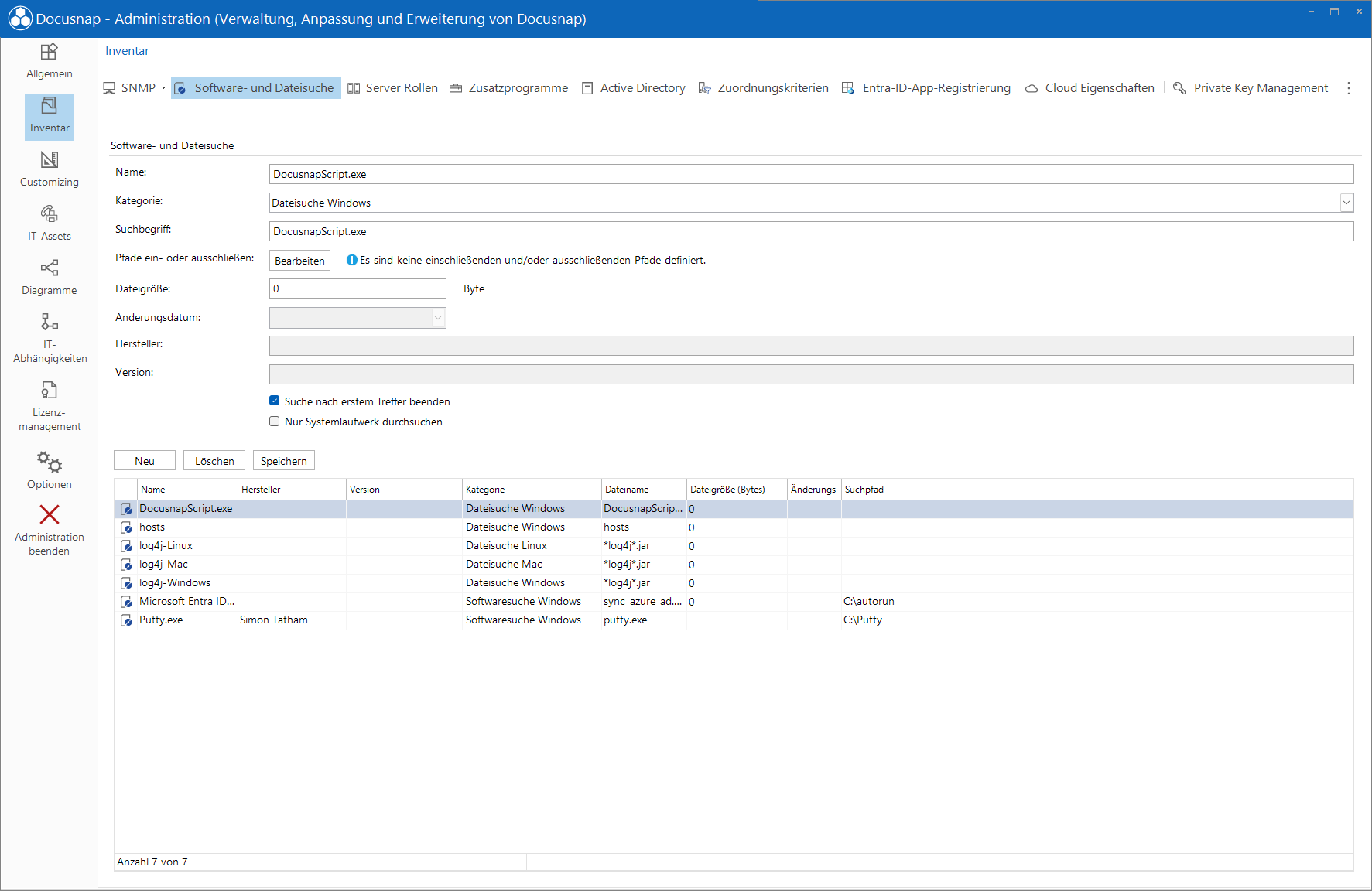Click the Suchbegriff input field
The image size is (1372, 891).
(811, 231)
